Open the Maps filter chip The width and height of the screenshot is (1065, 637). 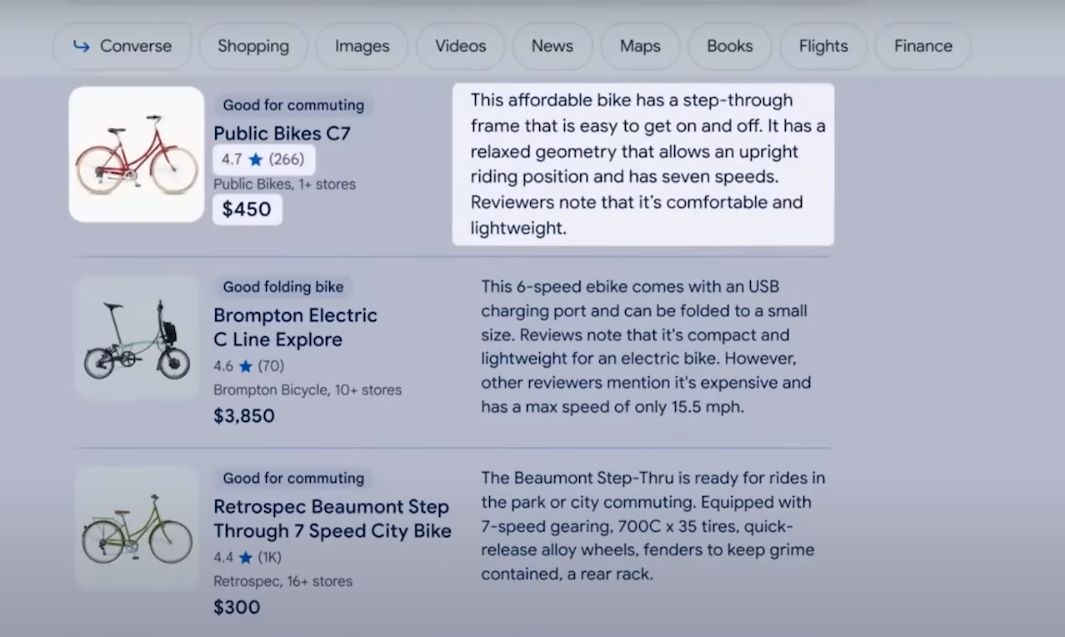click(640, 46)
